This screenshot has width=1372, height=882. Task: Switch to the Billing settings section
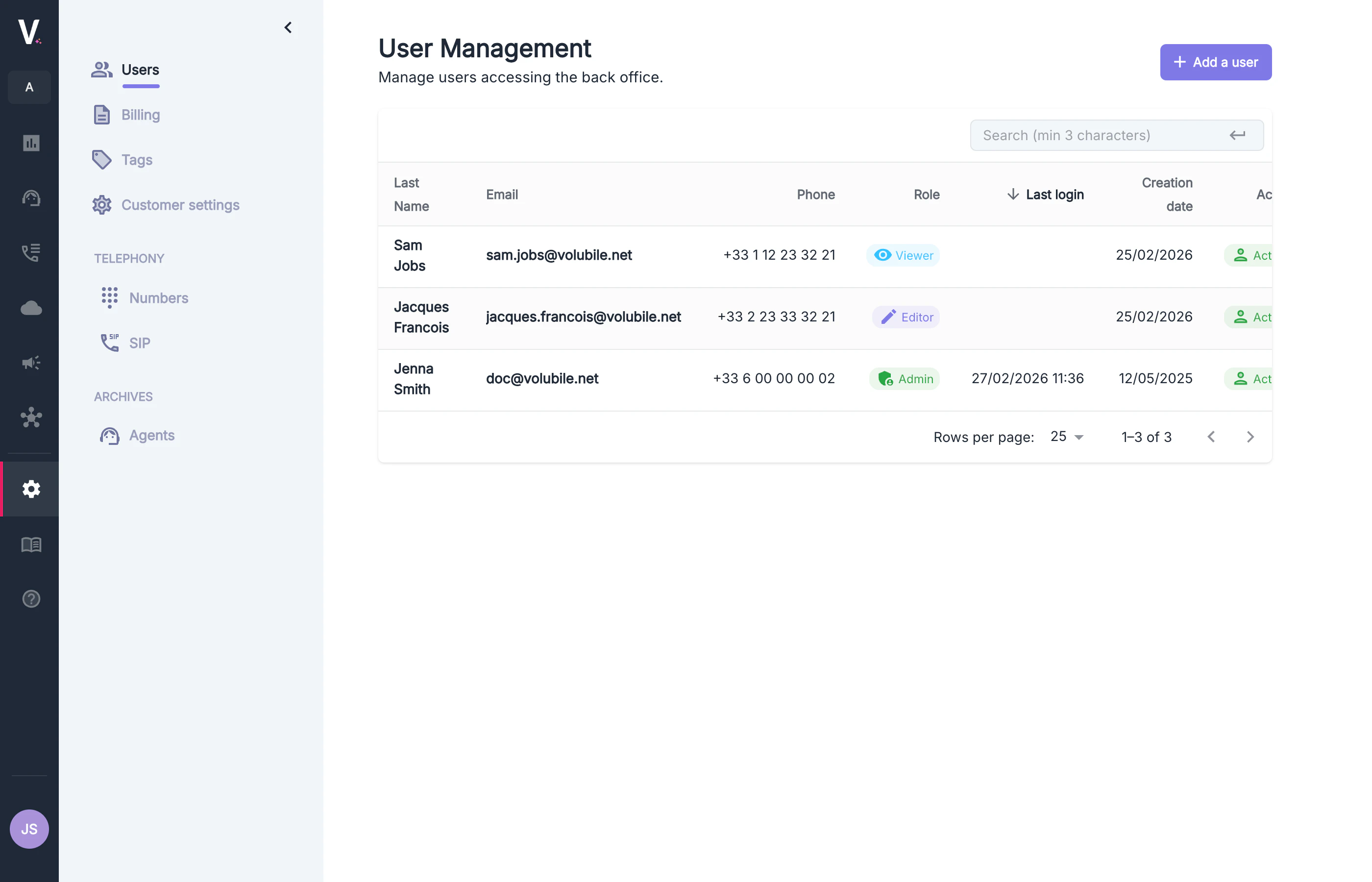tap(140, 115)
